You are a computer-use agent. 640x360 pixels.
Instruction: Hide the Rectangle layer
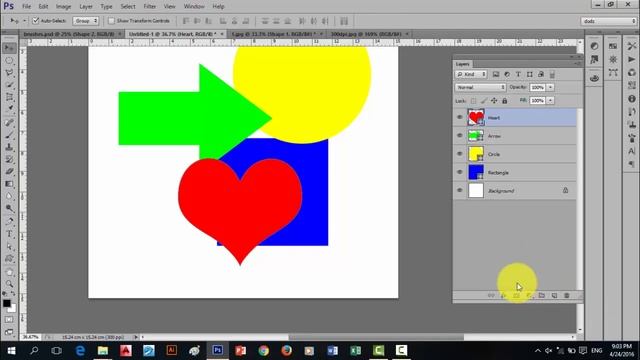460,172
